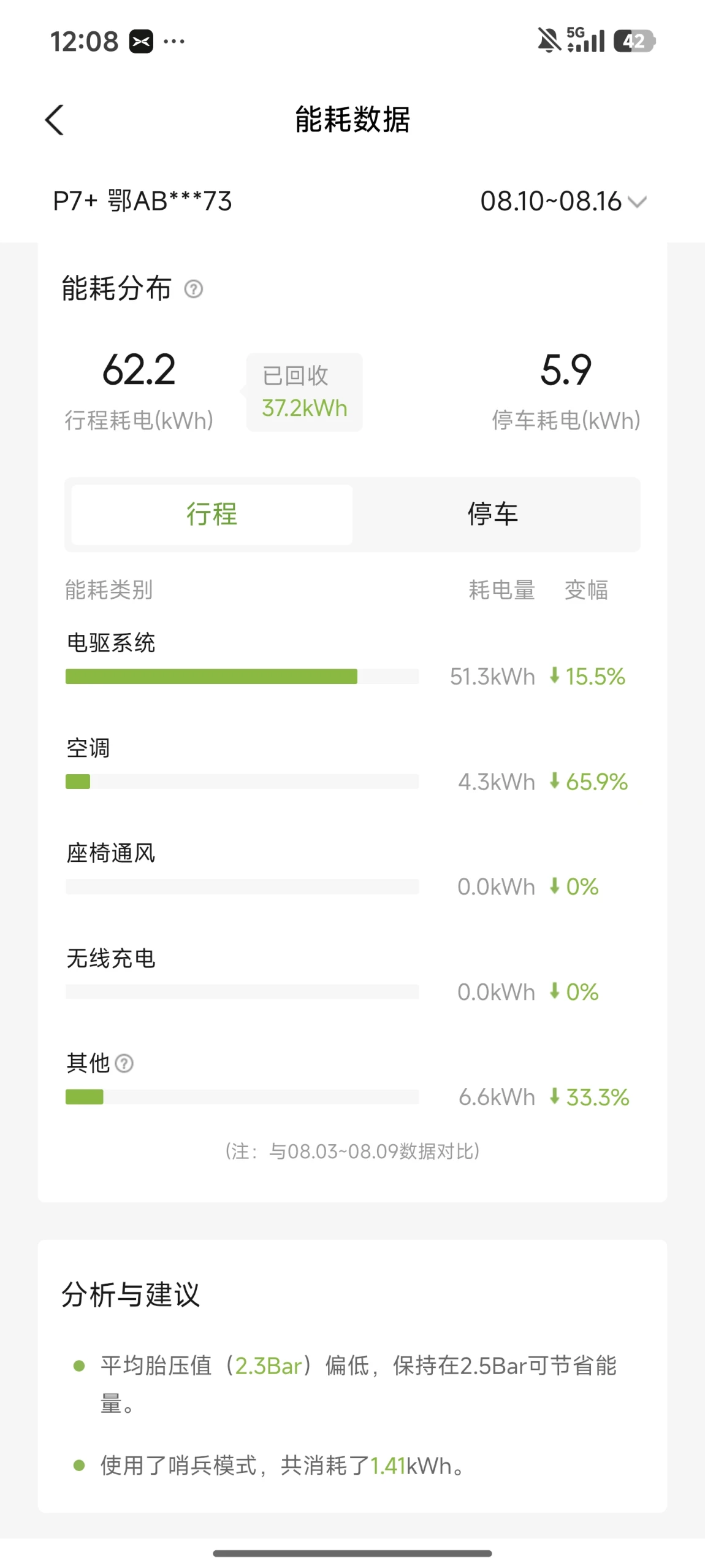The image size is (705, 1568).
Task: Tap the 5G signal strength icon
Action: [x=585, y=40]
